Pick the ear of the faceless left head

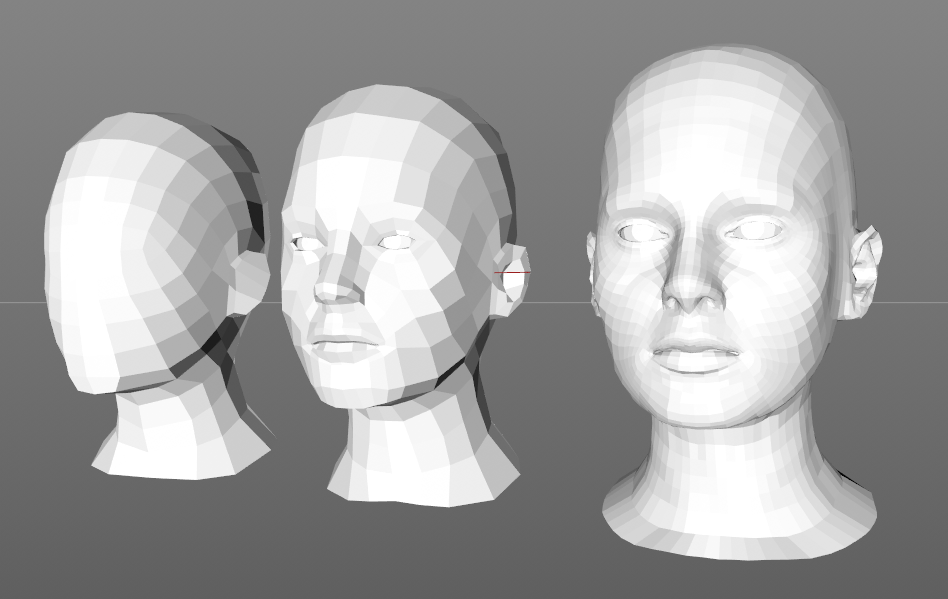tap(250, 280)
